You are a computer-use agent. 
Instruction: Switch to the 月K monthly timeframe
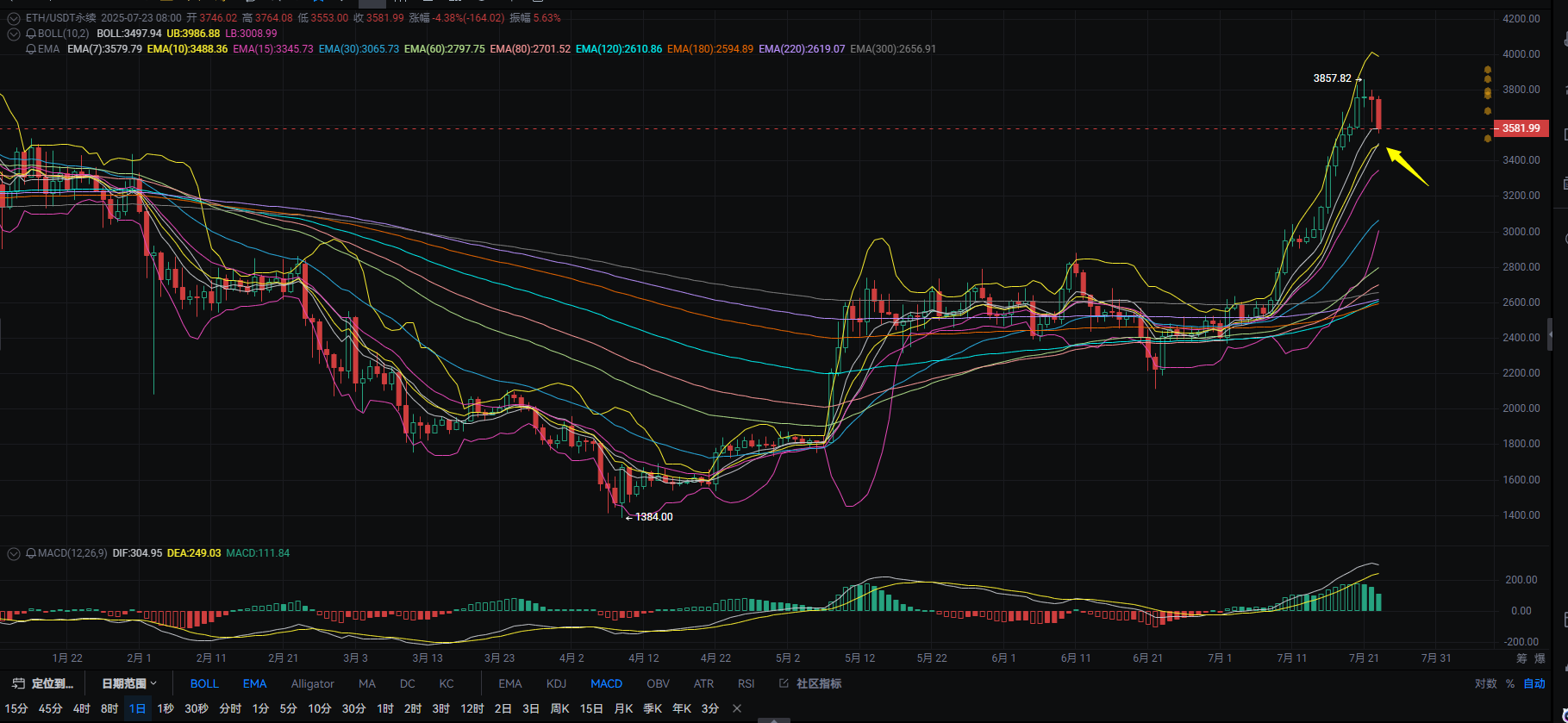click(x=623, y=708)
